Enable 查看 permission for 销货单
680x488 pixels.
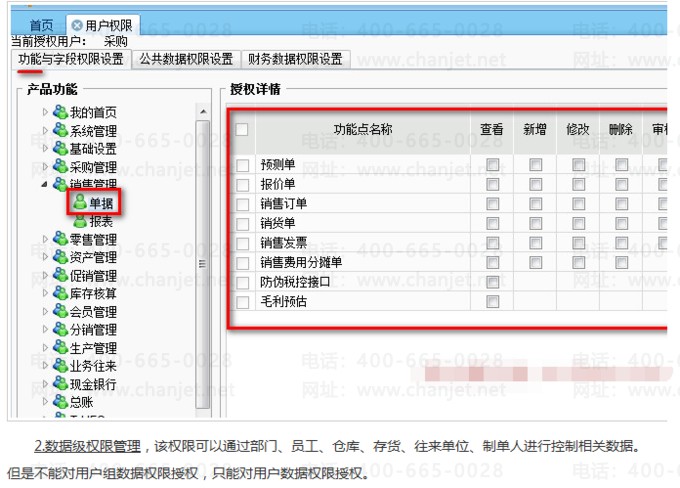[x=493, y=223]
